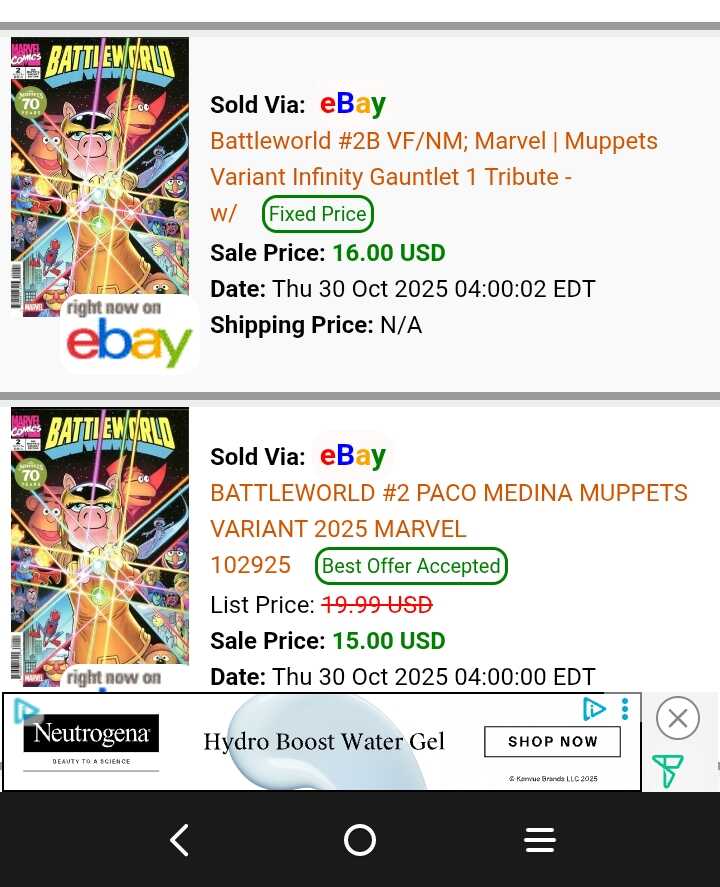Tap the 'right now on ebay' badge
This screenshot has width=720, height=887.
[x=129, y=334]
